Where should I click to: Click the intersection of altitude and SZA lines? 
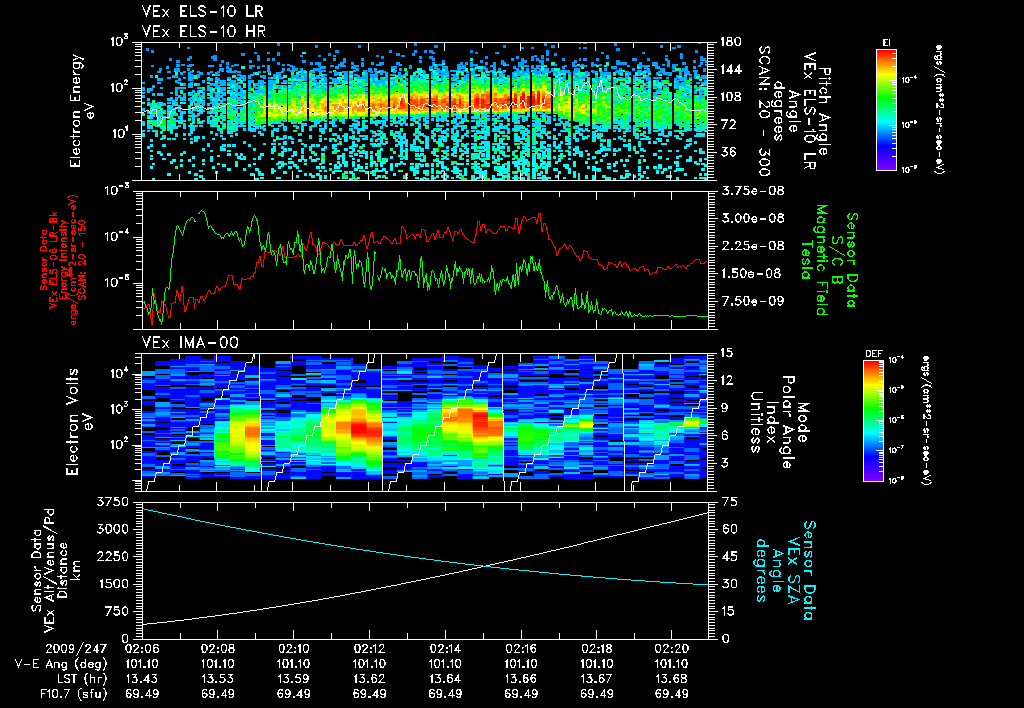[485, 566]
